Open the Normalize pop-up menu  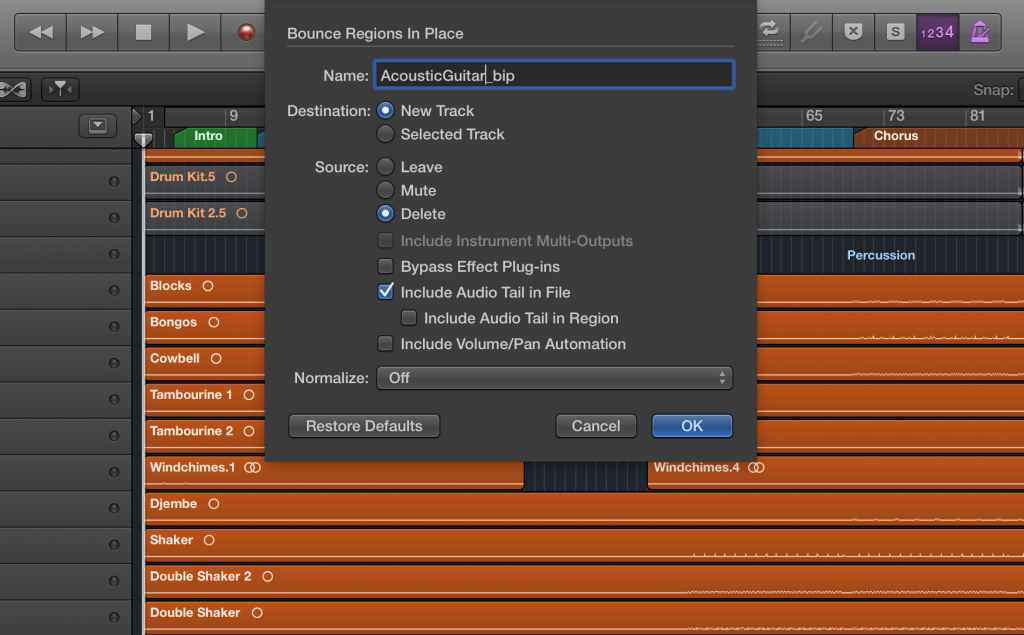click(x=554, y=378)
